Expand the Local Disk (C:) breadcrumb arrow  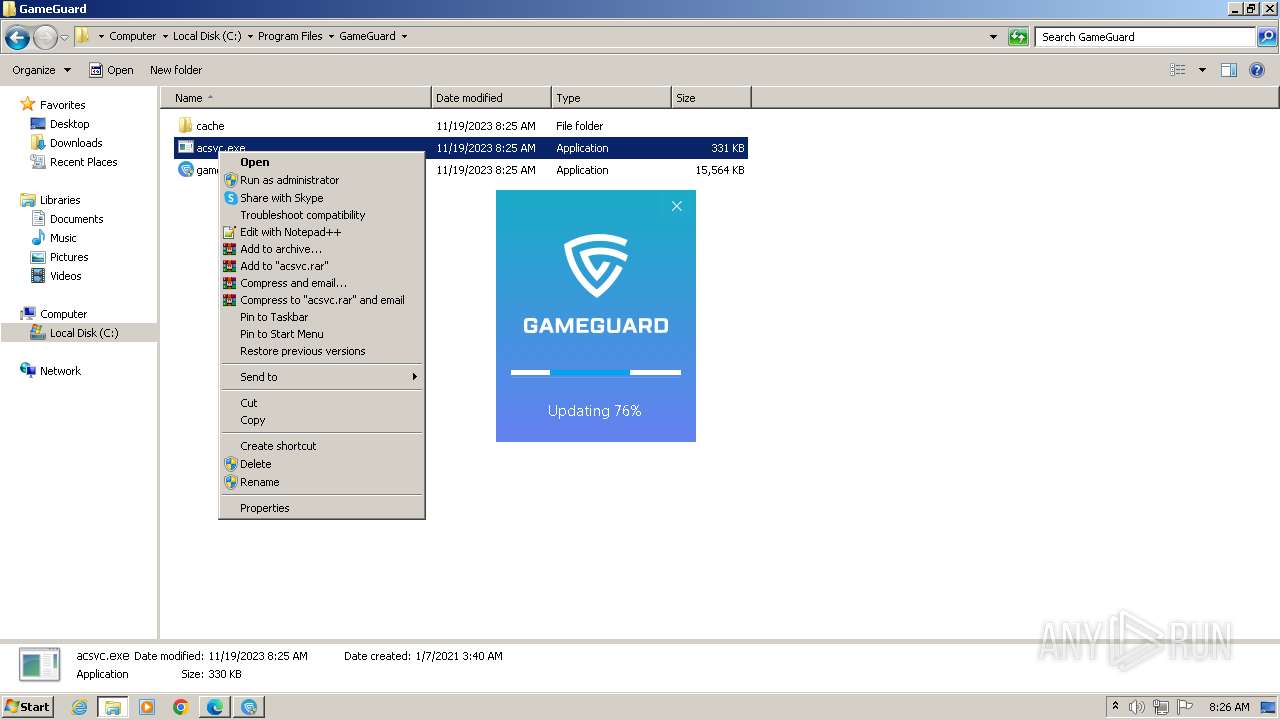tap(250, 37)
